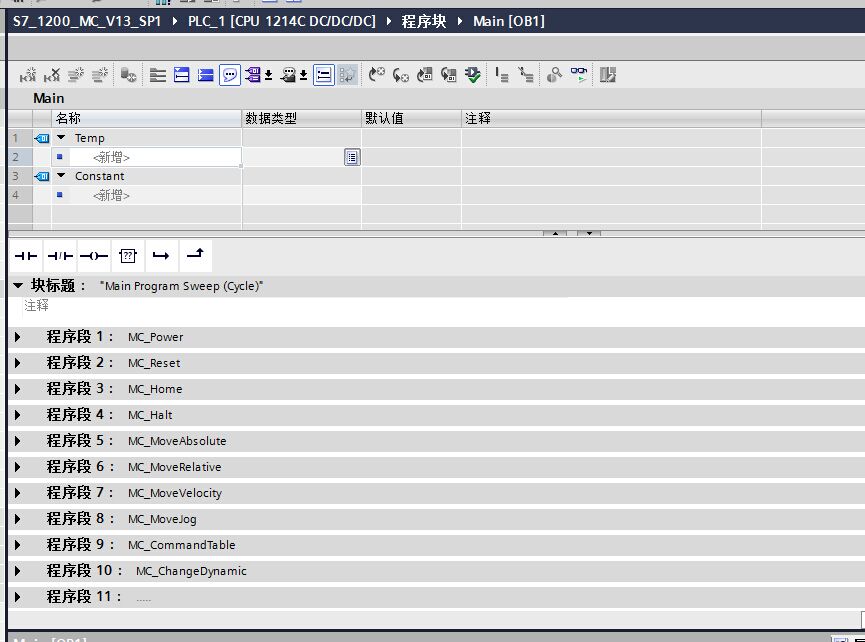Viewport: 865px width, 642px height.
Task: Open data type selector in row 2
Action: tap(352, 157)
